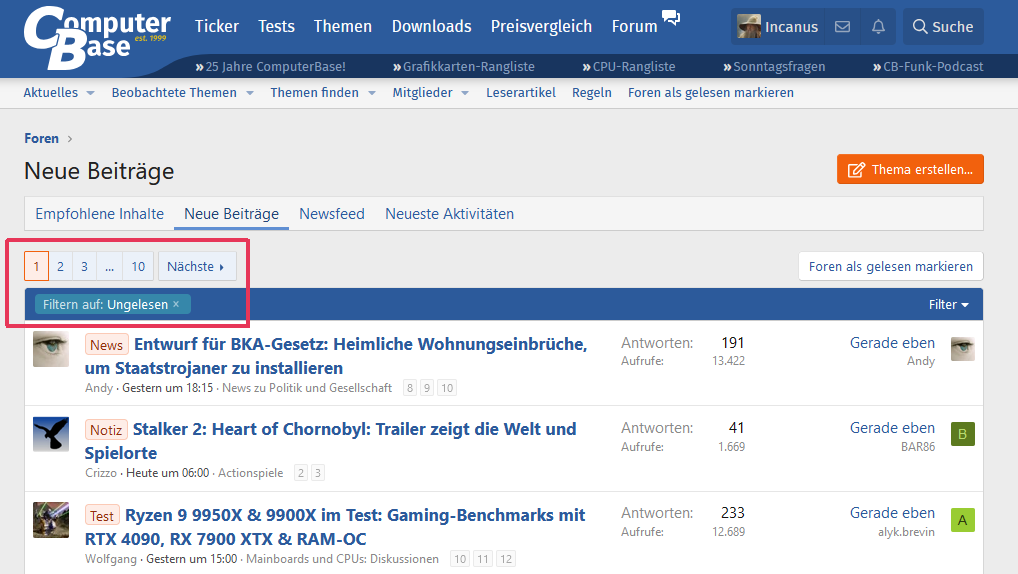This screenshot has height=574, width=1018.
Task: Open the Filter dropdown in blue bar
Action: [949, 305]
